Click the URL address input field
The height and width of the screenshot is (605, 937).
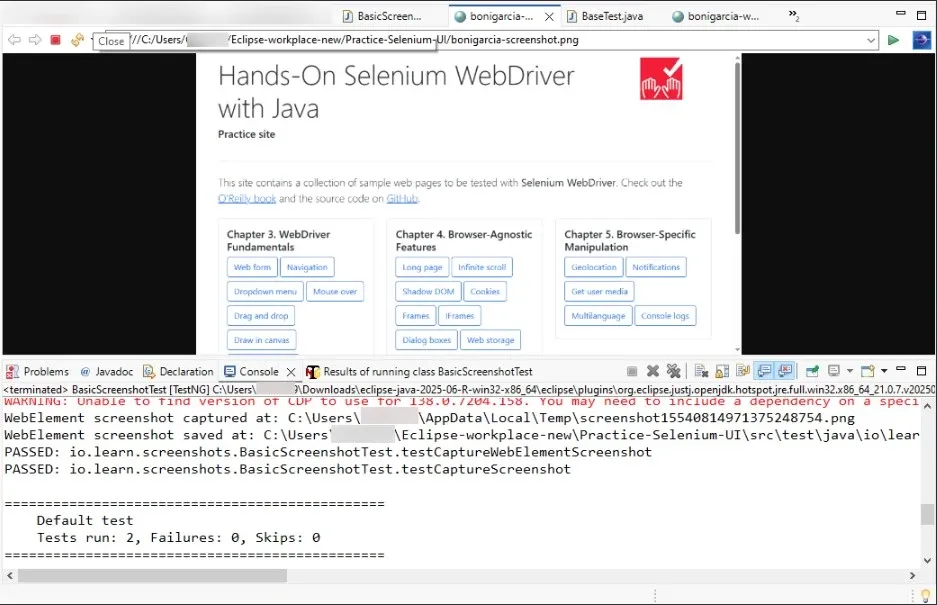click(x=484, y=40)
